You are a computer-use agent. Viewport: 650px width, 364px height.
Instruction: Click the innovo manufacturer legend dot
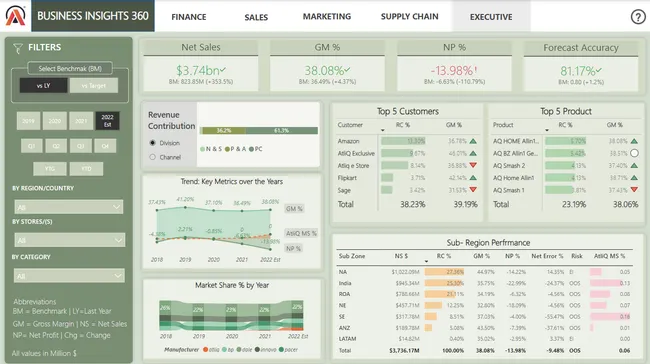[x=257, y=349]
